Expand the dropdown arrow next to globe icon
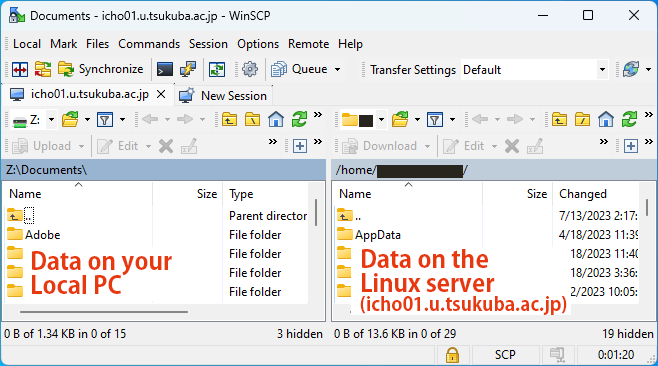The width and height of the screenshot is (658, 366). tap(648, 70)
